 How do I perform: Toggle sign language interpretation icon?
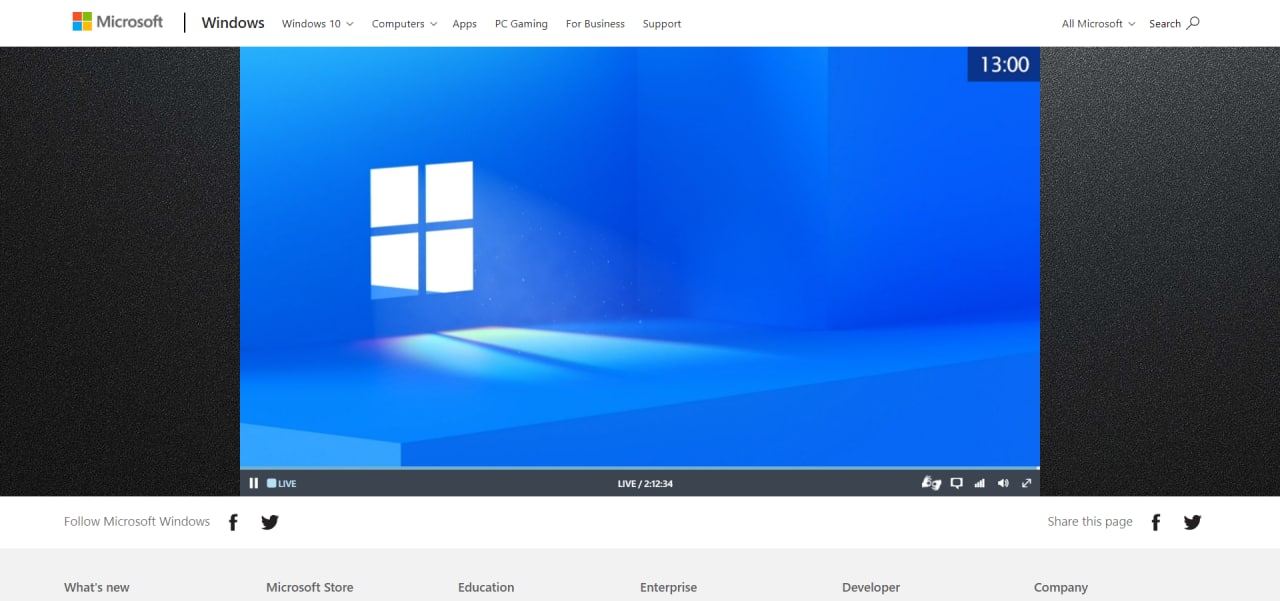[x=931, y=483]
